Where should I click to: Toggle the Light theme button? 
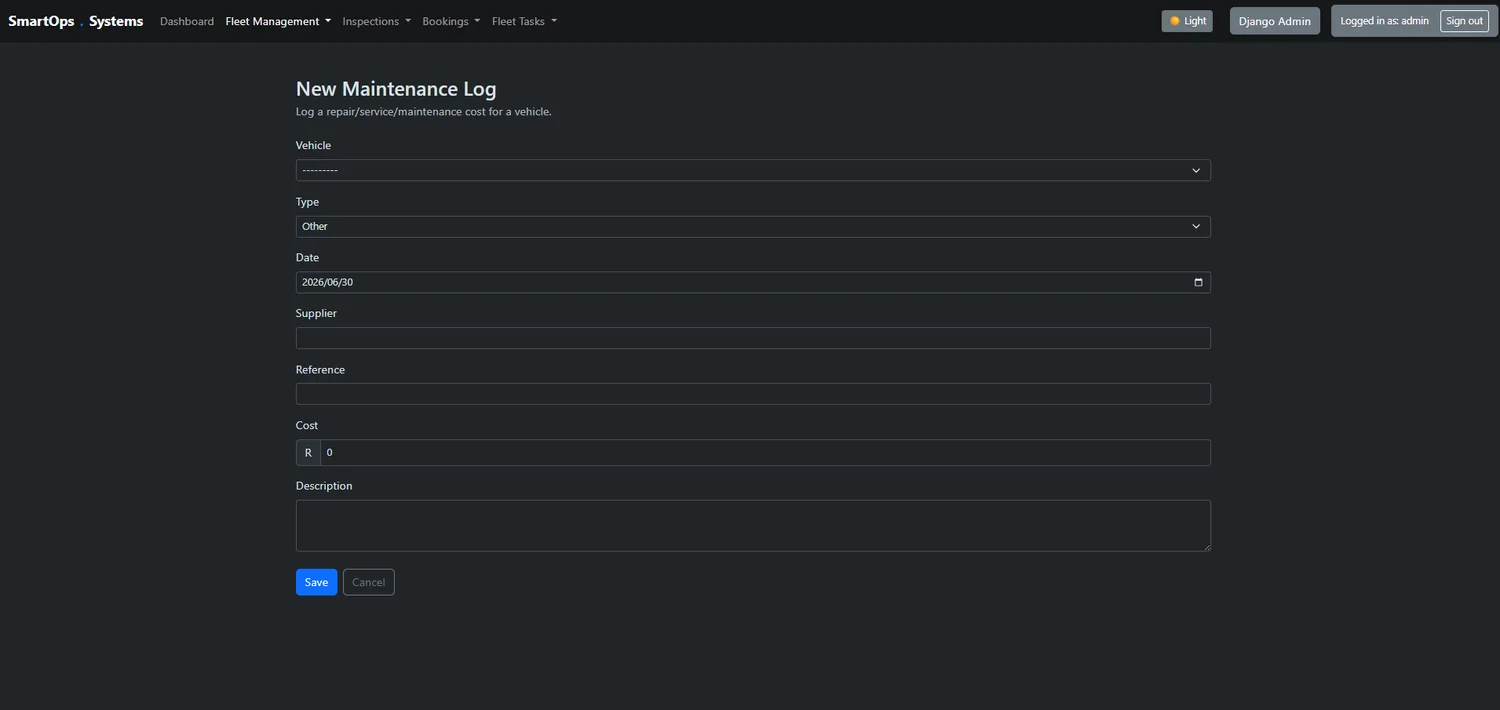[1187, 21]
